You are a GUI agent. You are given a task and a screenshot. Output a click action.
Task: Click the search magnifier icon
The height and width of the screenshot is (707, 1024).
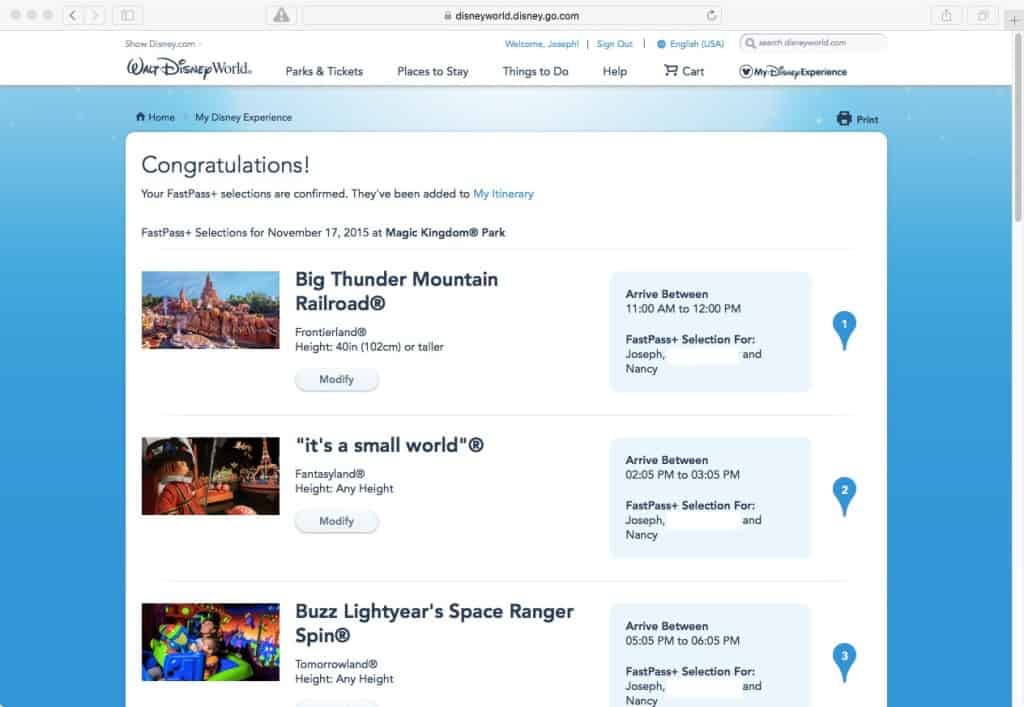tap(750, 43)
